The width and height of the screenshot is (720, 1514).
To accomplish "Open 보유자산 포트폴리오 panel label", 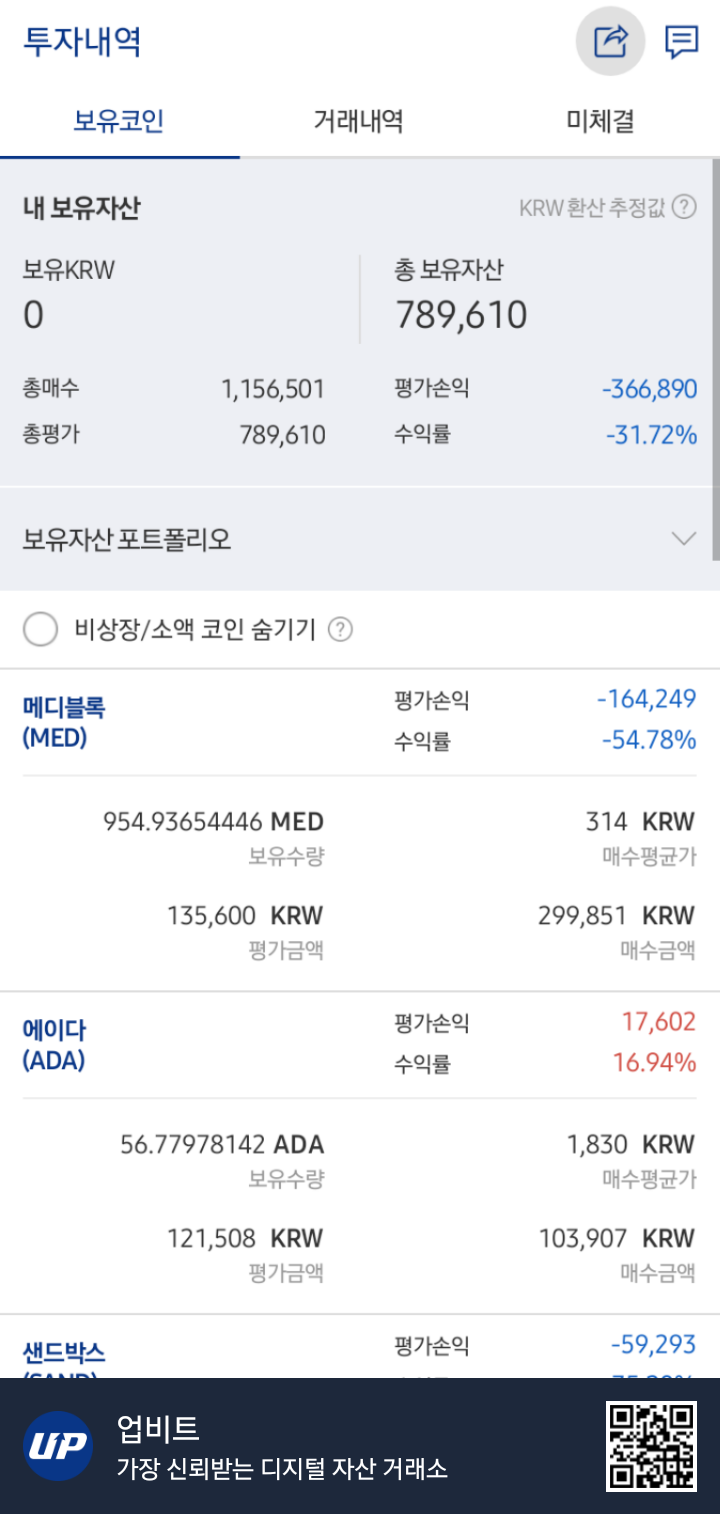I will tap(127, 540).
